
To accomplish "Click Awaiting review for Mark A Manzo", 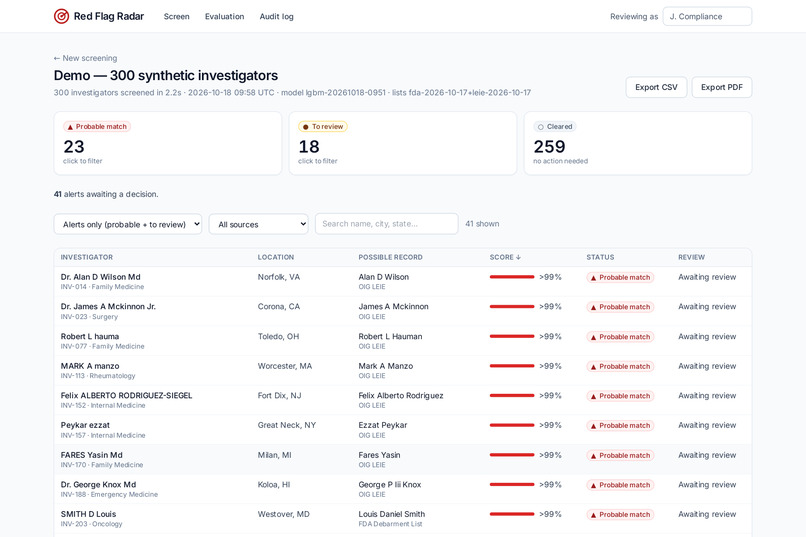I will tap(707, 366).
